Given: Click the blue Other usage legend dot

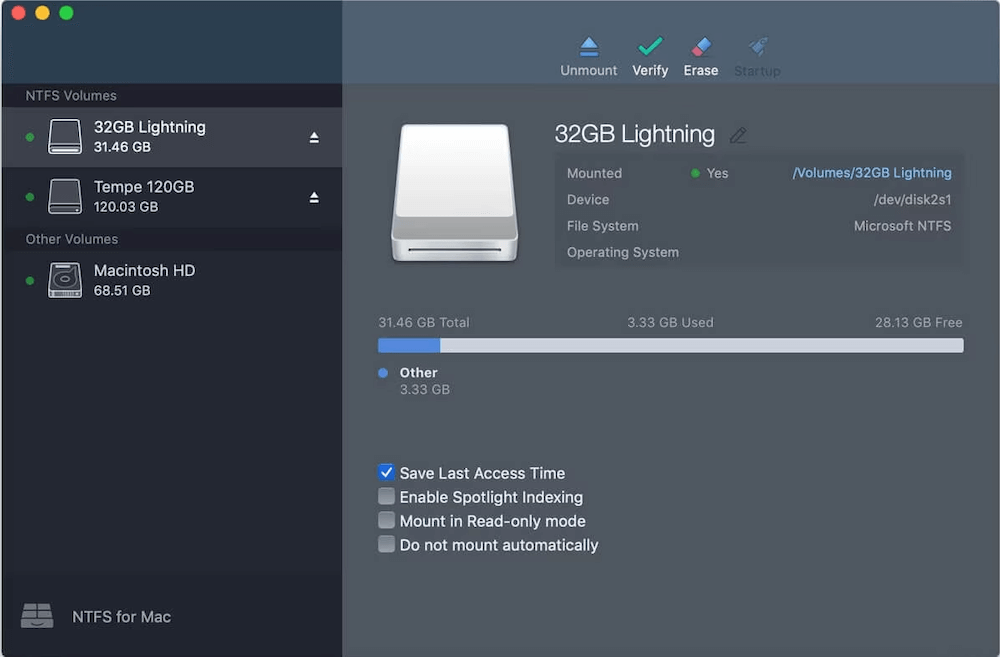Looking at the screenshot, I should coord(382,372).
